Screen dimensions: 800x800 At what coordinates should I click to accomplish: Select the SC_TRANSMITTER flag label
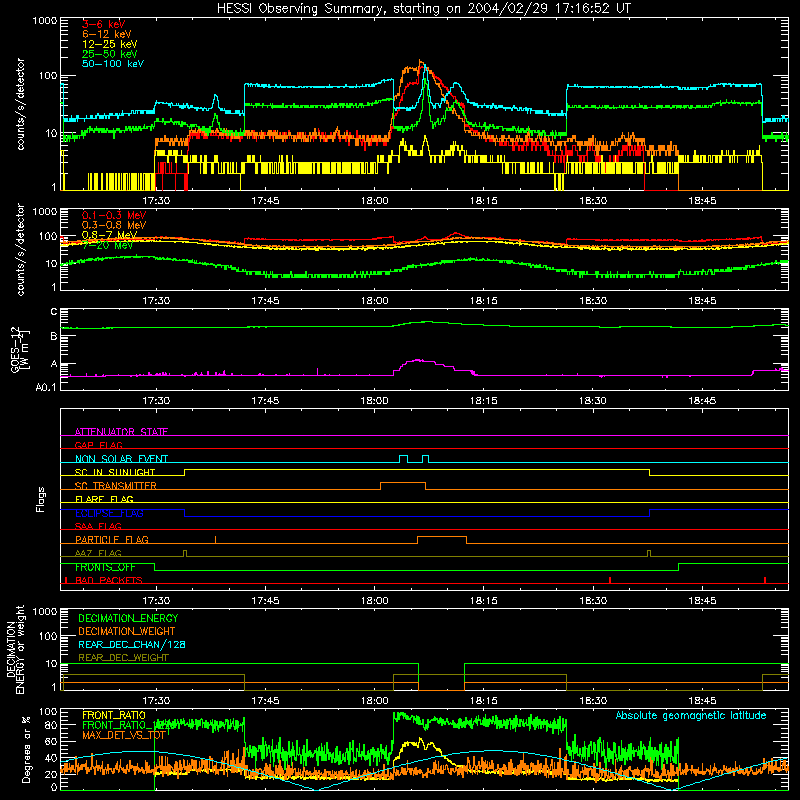click(116, 485)
